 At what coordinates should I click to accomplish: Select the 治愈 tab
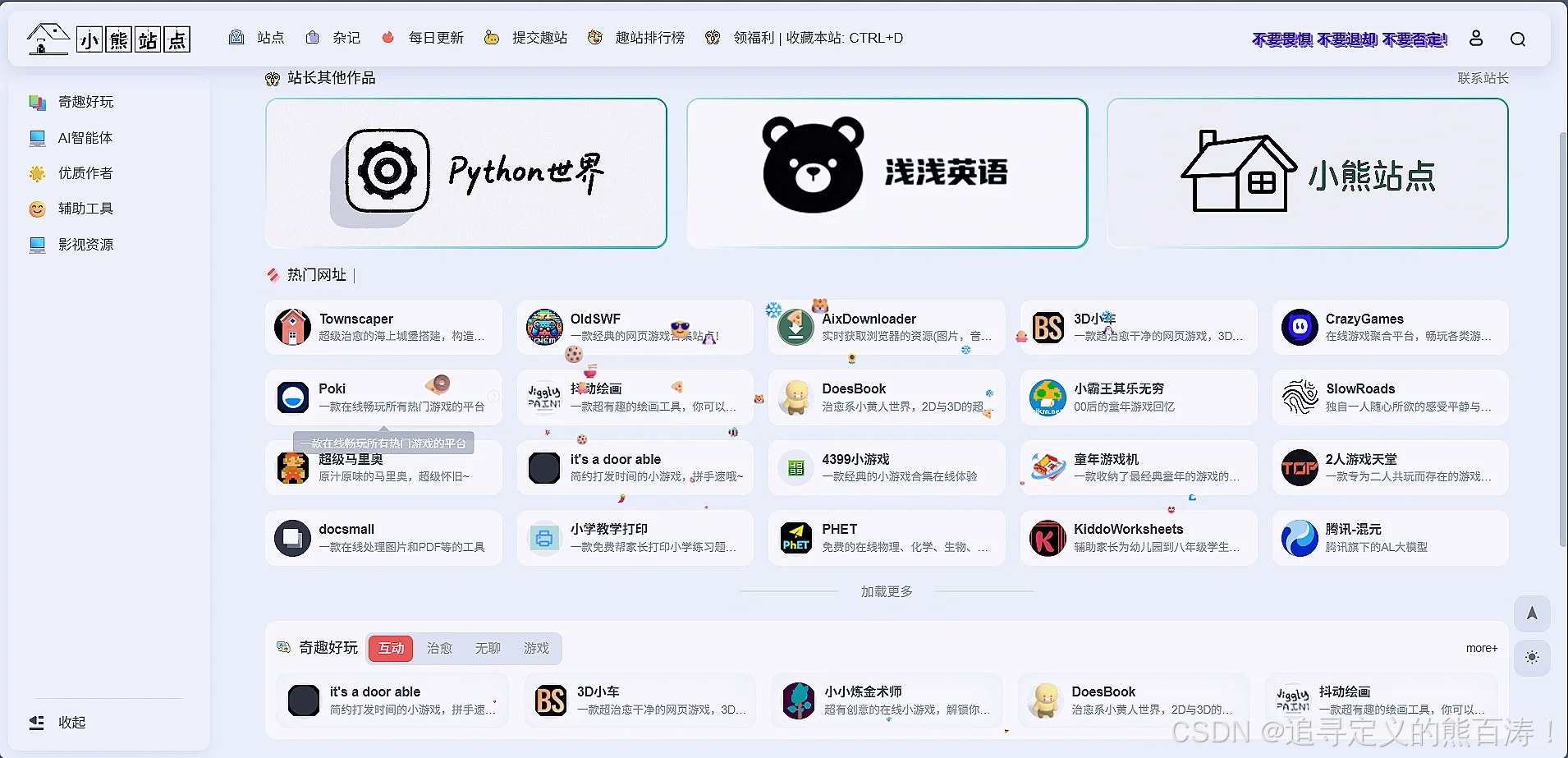(x=439, y=648)
